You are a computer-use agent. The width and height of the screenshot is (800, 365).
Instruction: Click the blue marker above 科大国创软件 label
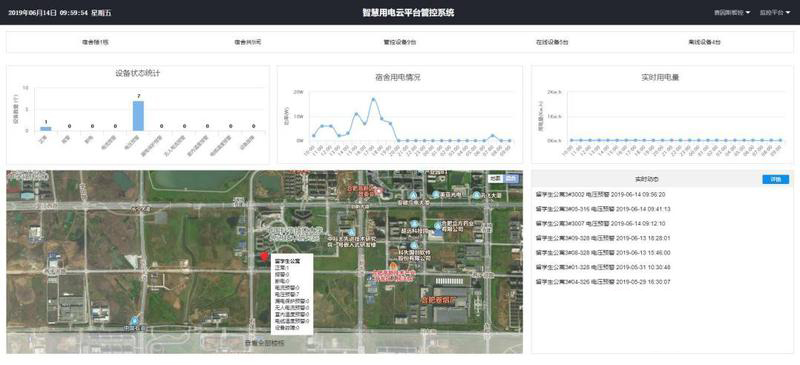414,246
